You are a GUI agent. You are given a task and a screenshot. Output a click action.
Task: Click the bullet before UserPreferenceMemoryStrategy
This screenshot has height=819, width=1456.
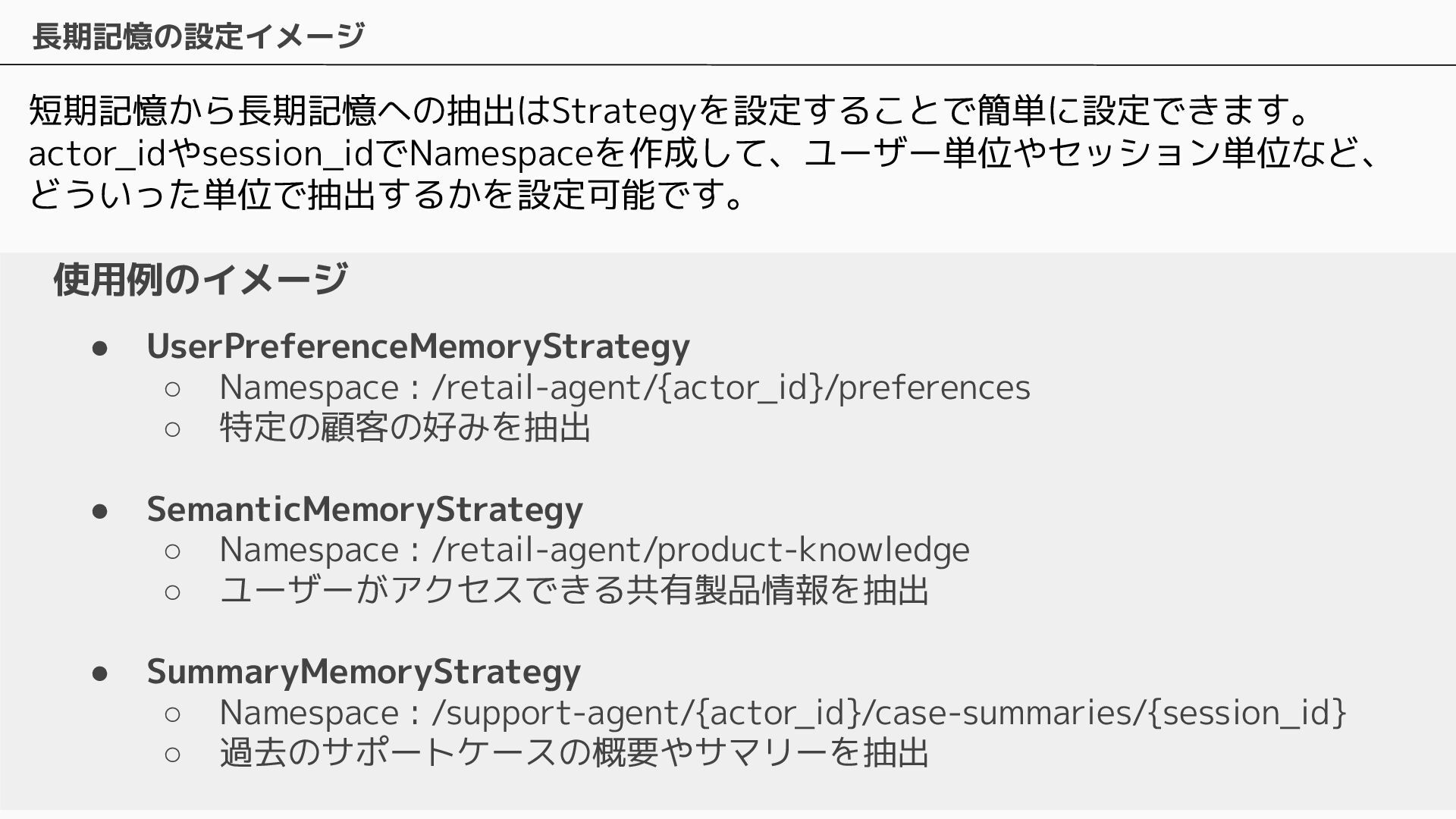pos(101,348)
